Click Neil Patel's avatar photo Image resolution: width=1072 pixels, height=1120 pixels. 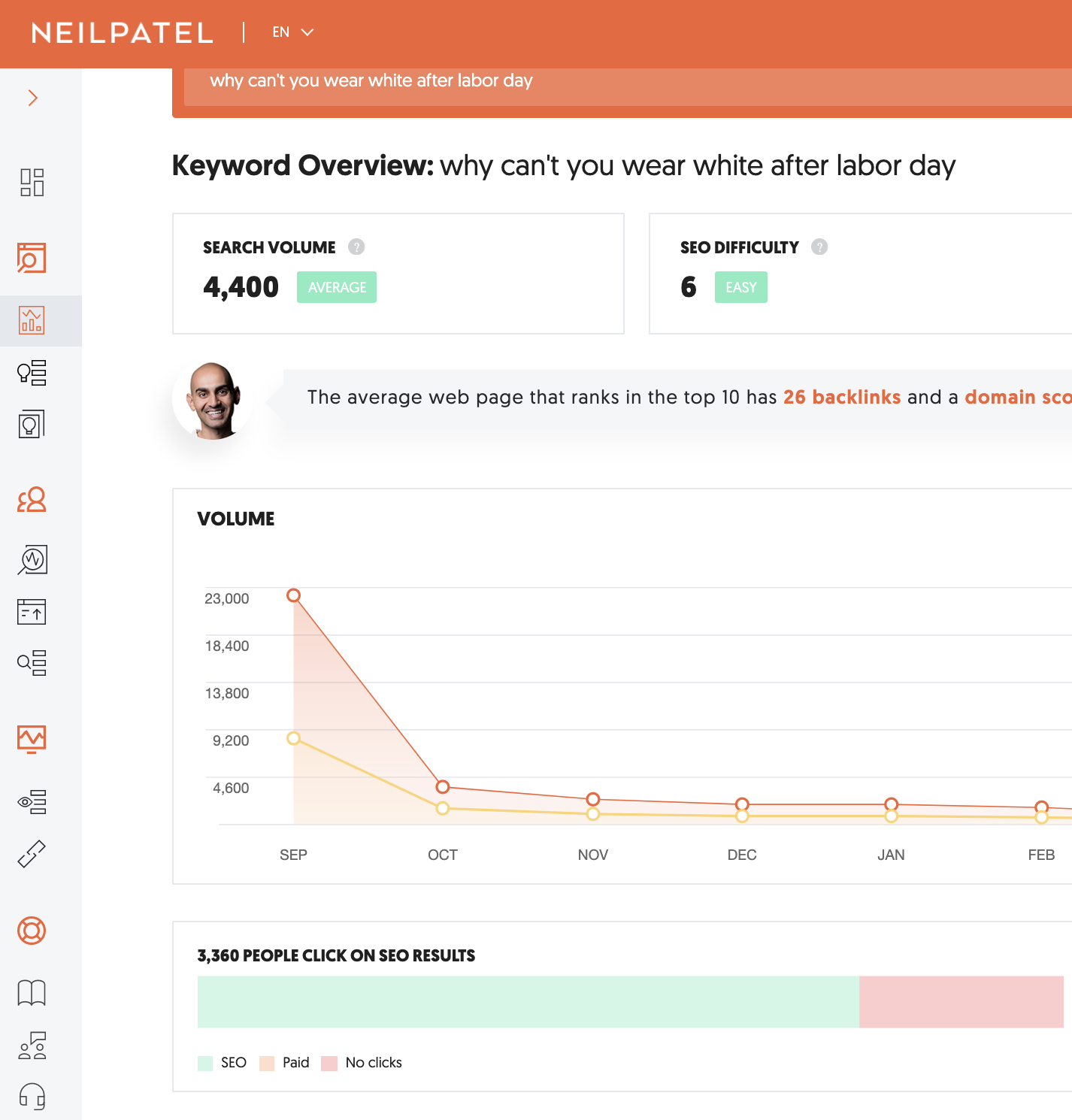(x=213, y=400)
